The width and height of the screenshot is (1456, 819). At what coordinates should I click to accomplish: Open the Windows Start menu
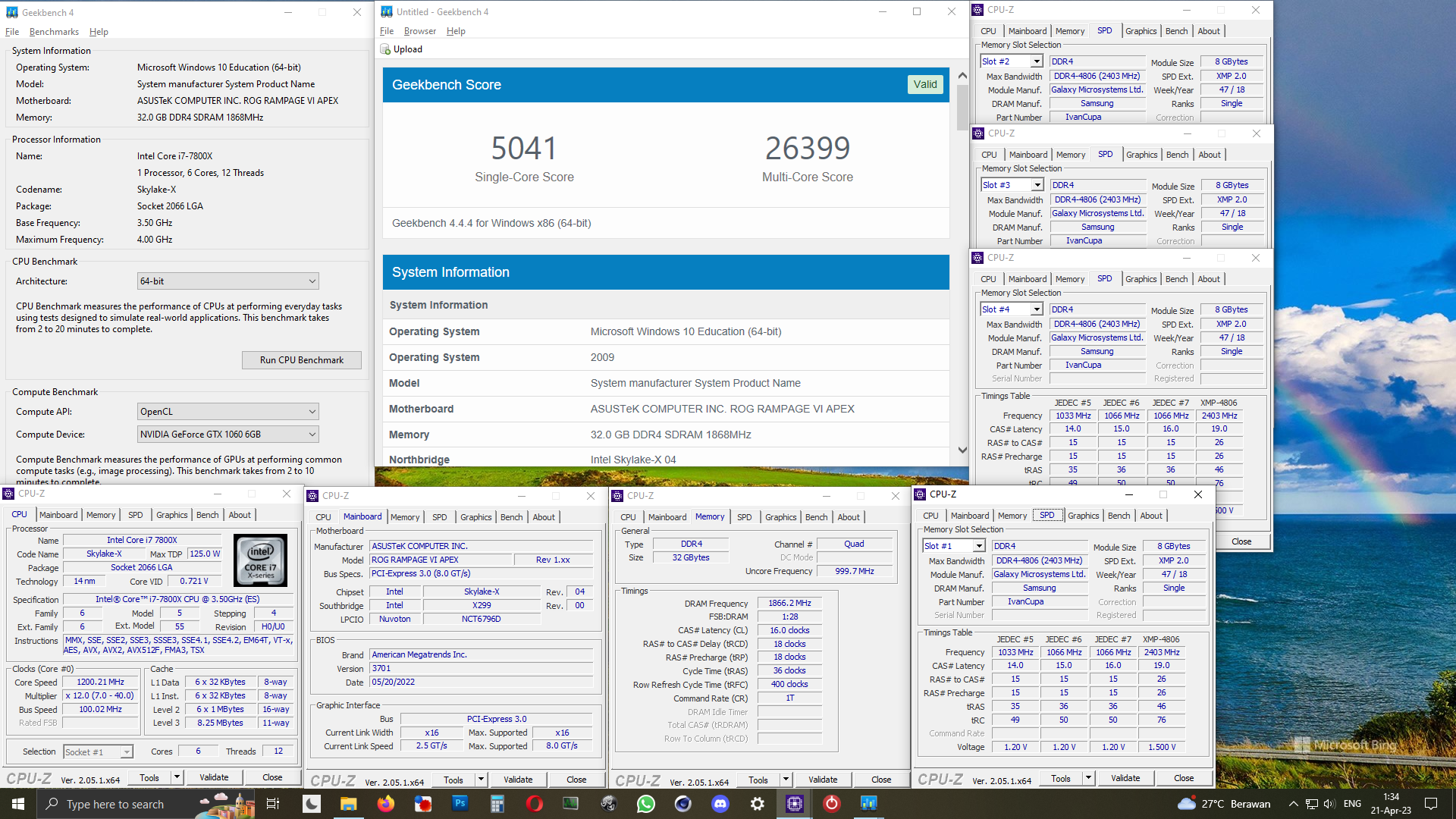click(18, 804)
